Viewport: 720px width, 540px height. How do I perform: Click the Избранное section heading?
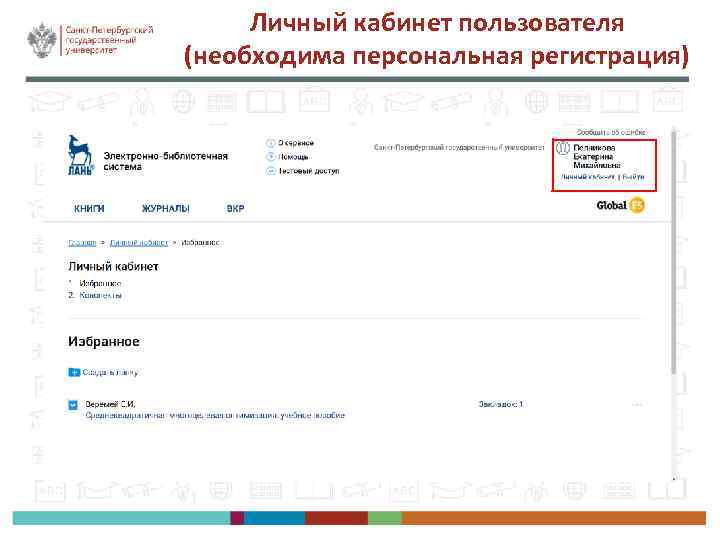(x=104, y=342)
